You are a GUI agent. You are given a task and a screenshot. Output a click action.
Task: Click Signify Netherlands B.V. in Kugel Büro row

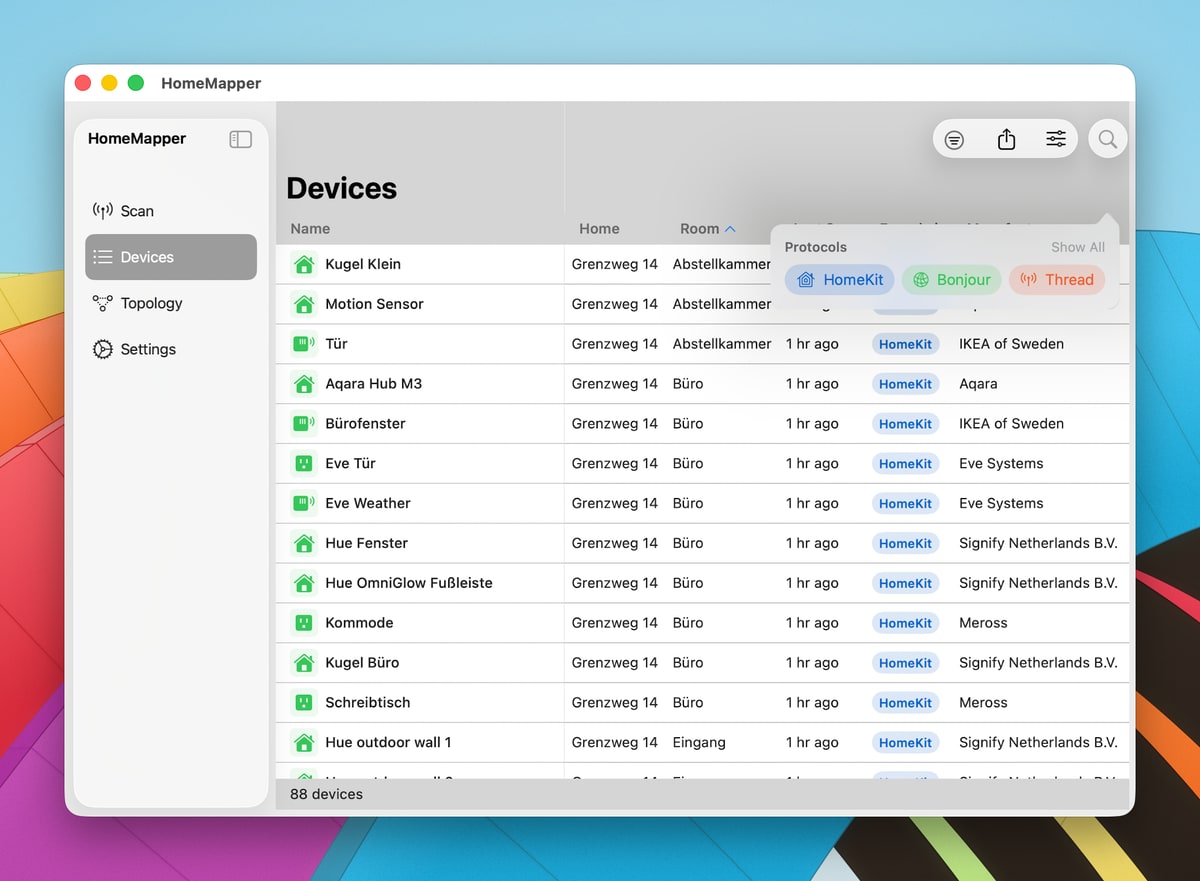[x=1038, y=663]
